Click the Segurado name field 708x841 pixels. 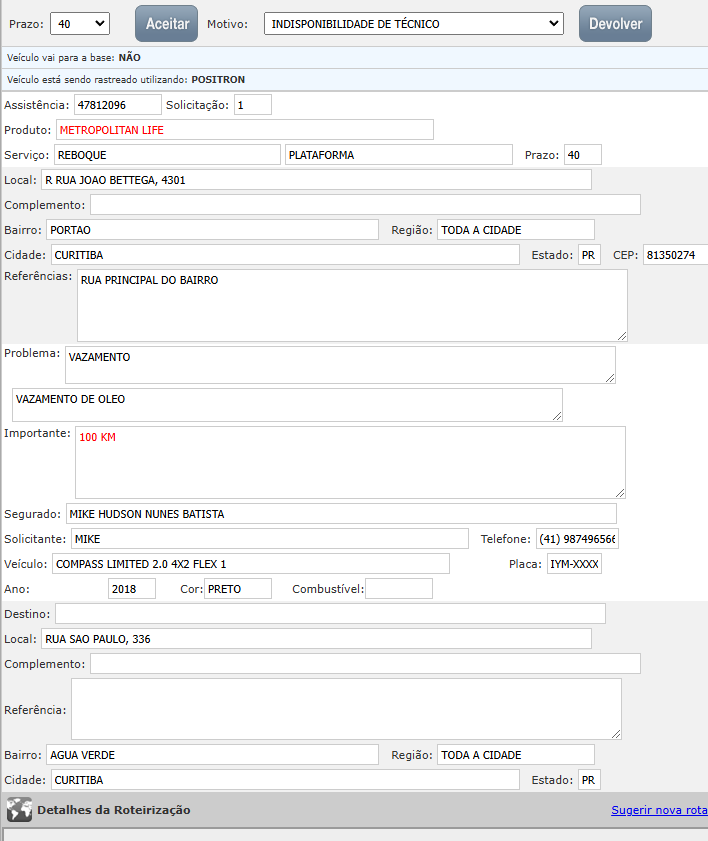pos(341,514)
